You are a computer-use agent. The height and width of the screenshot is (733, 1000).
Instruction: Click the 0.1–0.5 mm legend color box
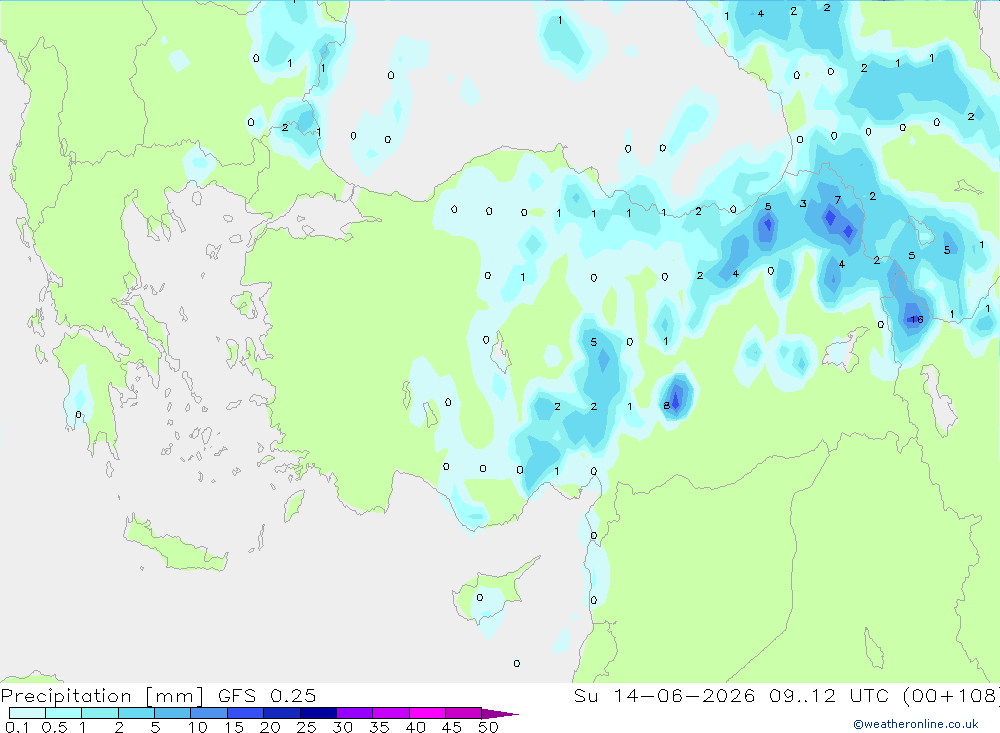click(27, 713)
